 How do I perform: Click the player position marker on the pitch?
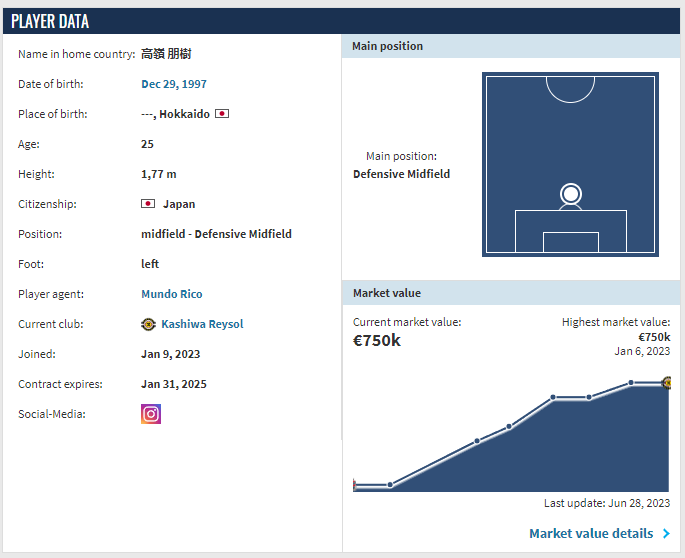tap(570, 193)
